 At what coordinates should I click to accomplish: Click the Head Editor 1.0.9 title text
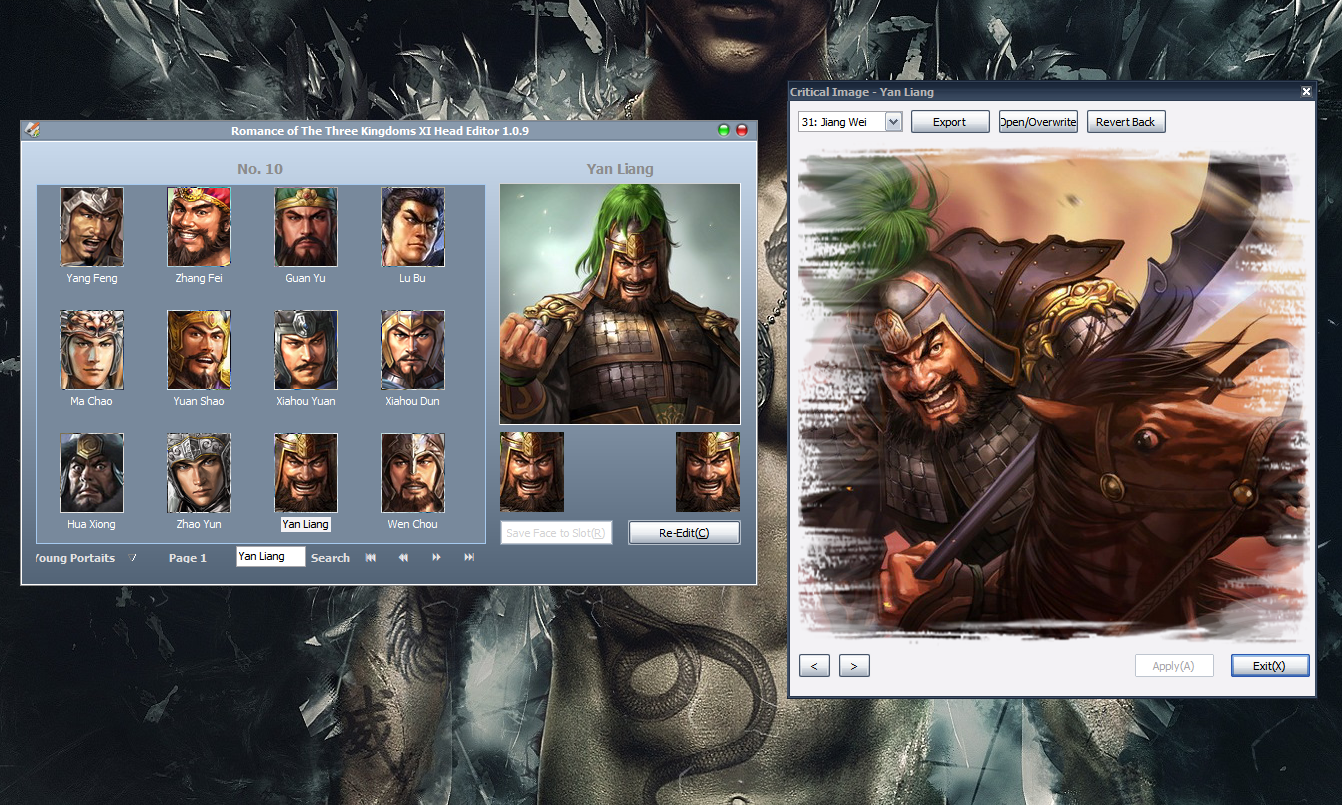380,131
